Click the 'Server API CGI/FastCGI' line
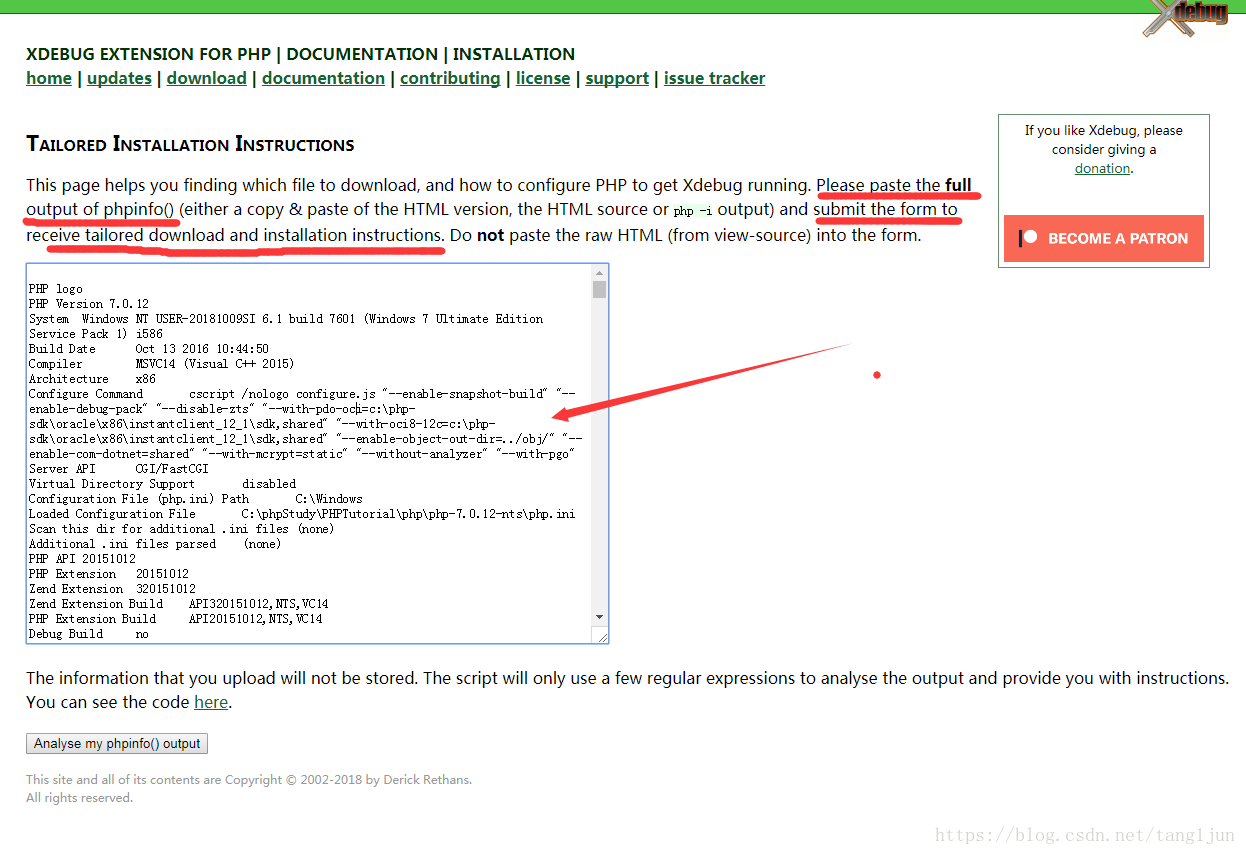The height and width of the screenshot is (855, 1246). [x=119, y=469]
